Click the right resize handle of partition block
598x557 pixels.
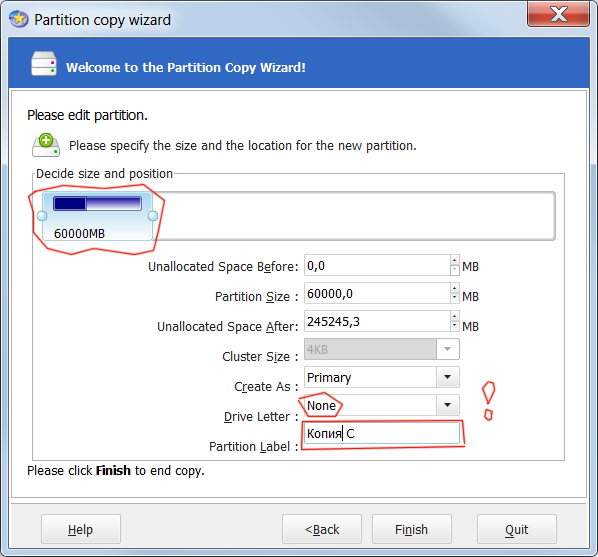coord(153,216)
